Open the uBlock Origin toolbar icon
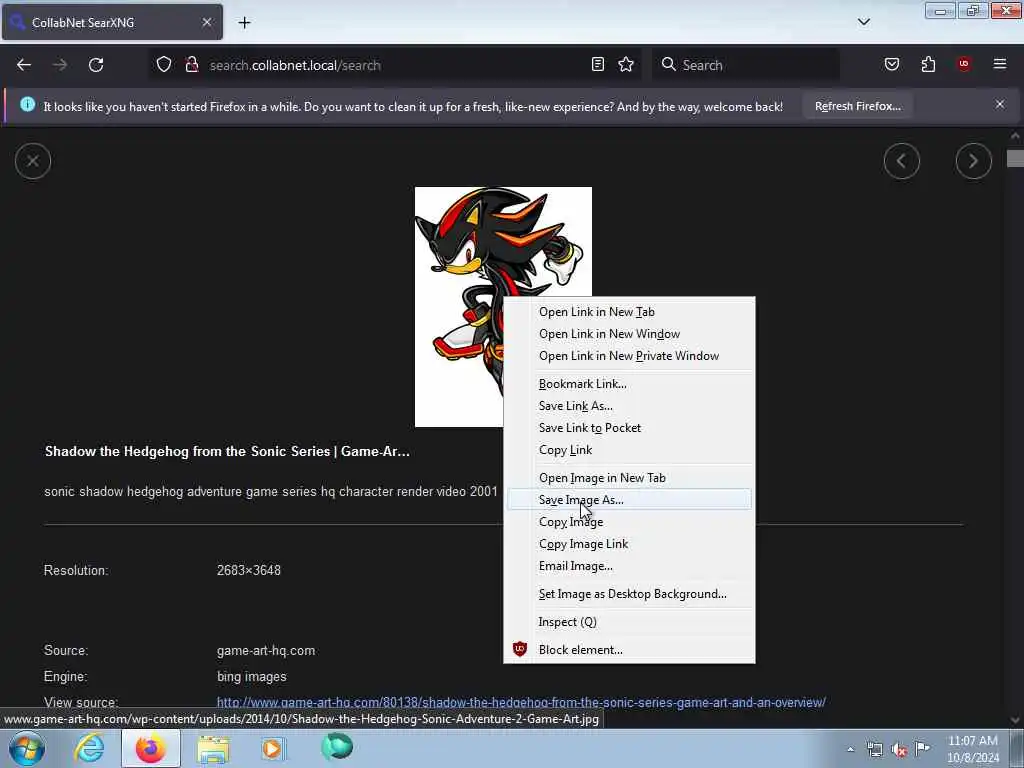 click(964, 64)
